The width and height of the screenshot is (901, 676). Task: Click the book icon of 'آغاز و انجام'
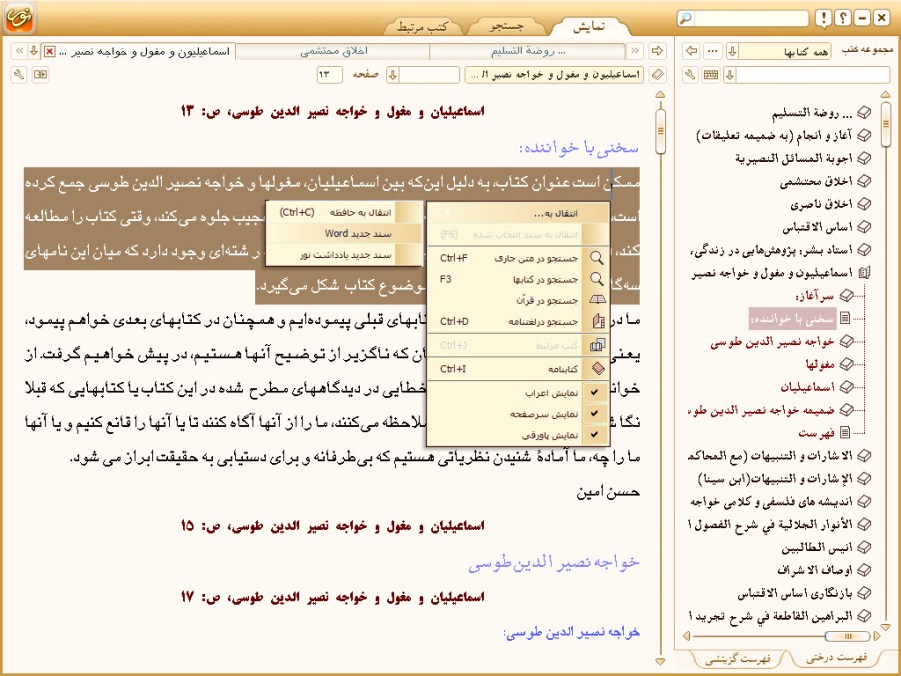864,136
